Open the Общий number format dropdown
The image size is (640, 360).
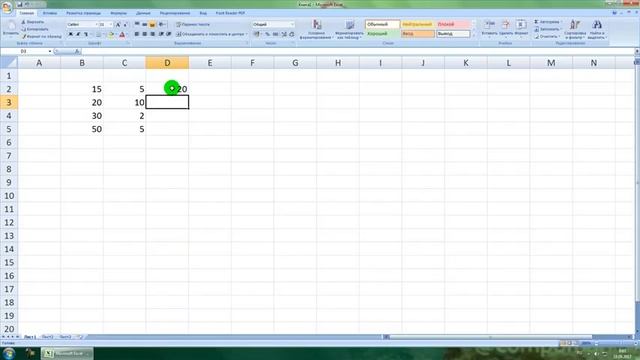pyautogui.click(x=292, y=24)
